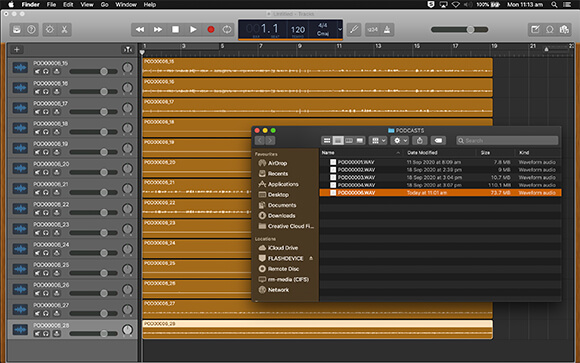This screenshot has height=363, width=580.
Task: Open the View menu in menu bar
Action: tap(87, 4)
